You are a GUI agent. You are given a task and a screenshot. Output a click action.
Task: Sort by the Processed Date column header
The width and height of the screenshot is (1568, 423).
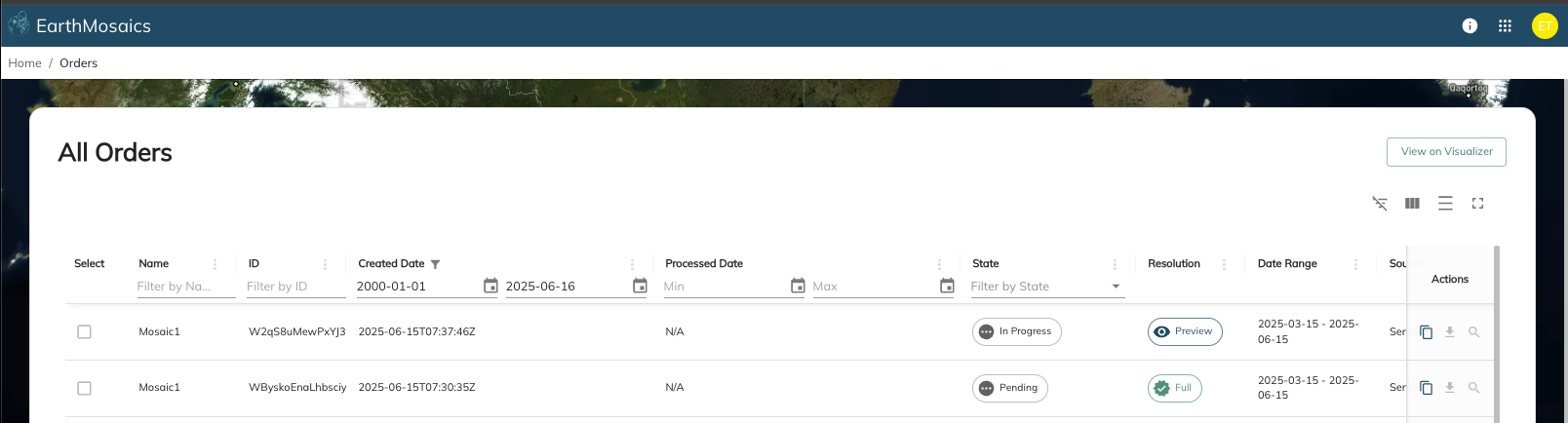click(x=704, y=264)
